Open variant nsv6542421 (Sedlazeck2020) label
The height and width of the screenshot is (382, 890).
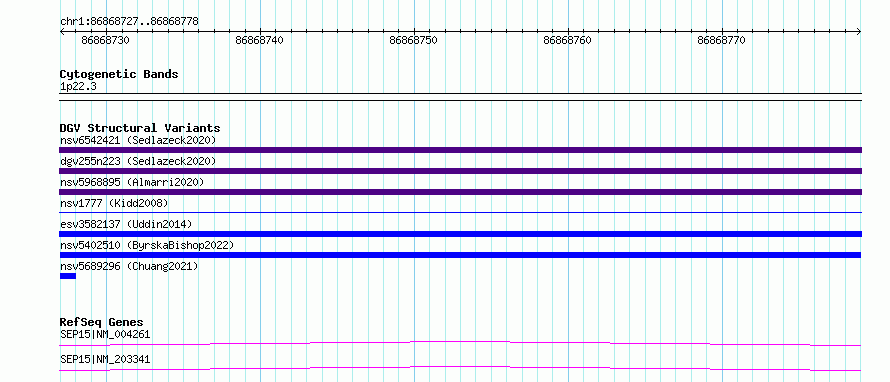click(138, 140)
